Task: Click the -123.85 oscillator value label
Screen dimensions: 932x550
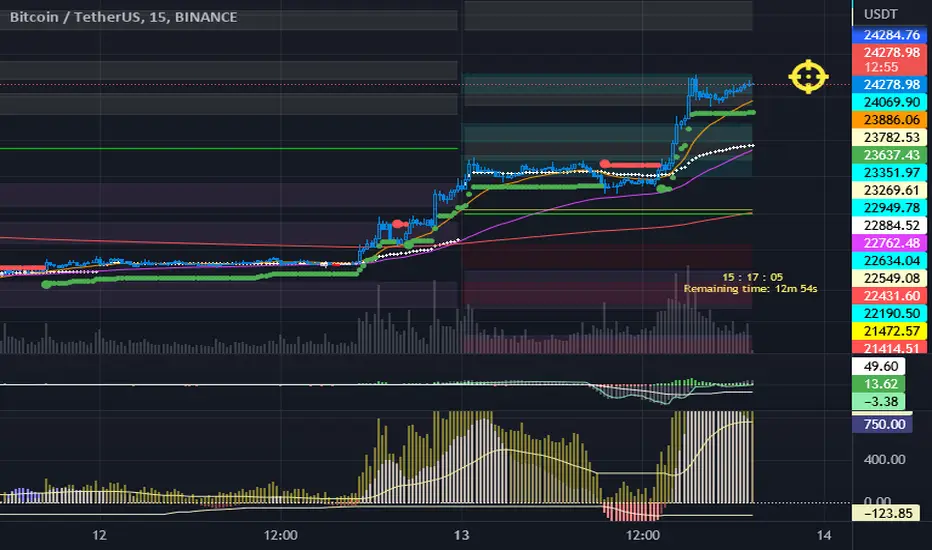Action: [x=885, y=513]
